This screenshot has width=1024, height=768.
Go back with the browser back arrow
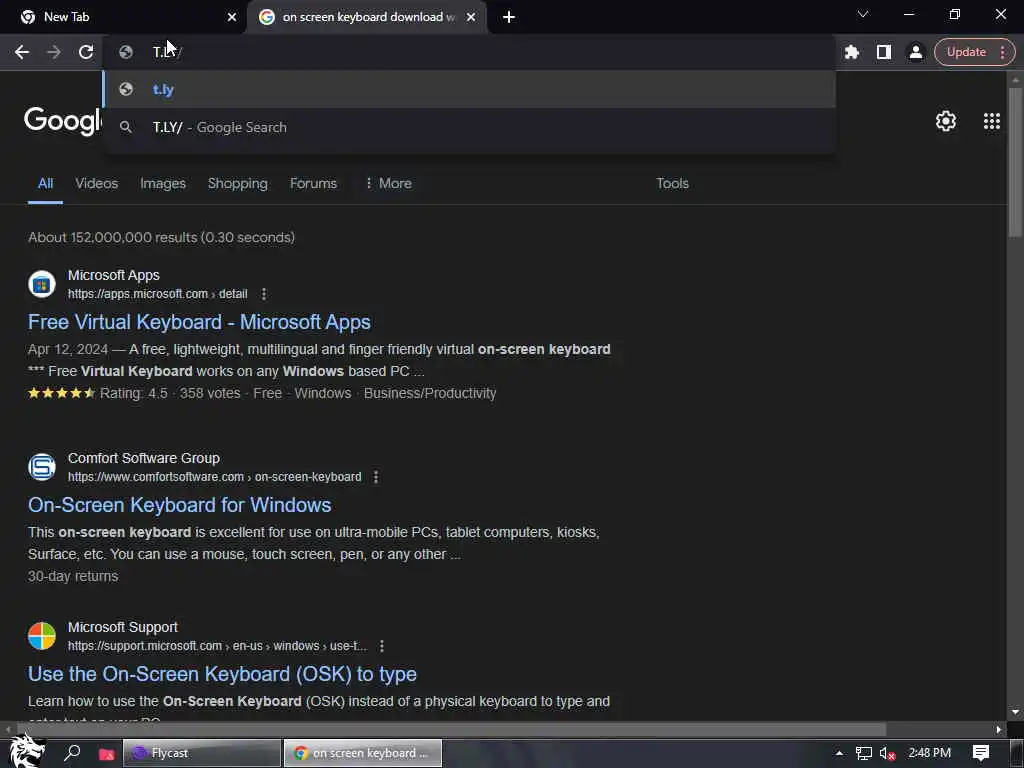coord(22,52)
